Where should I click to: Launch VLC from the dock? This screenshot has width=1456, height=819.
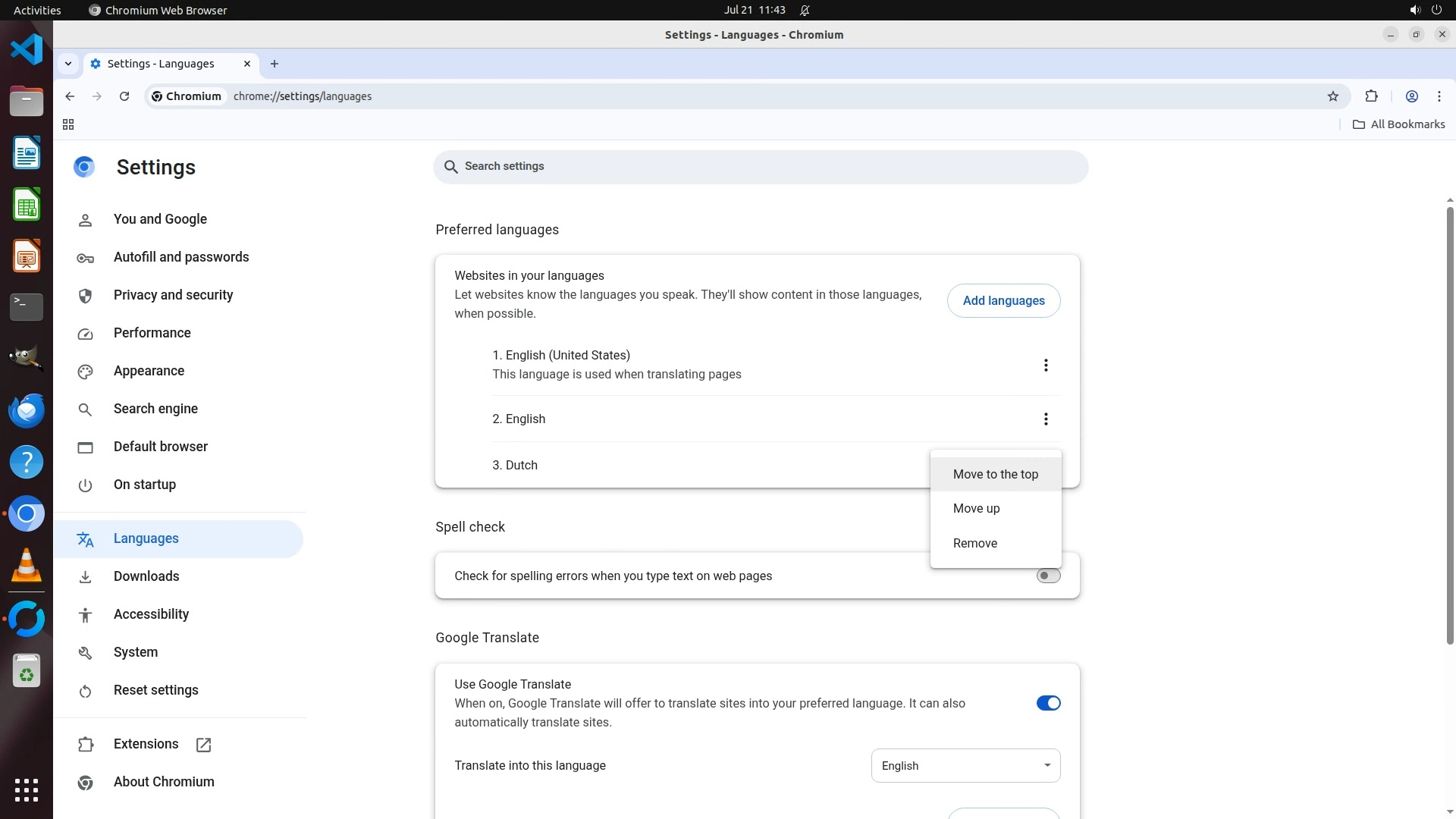pos(27,566)
